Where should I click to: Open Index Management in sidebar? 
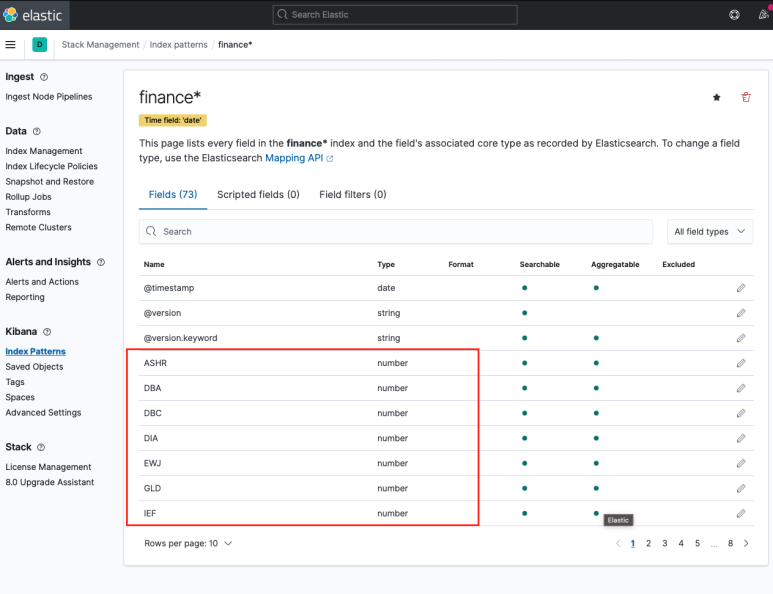click(x=44, y=151)
